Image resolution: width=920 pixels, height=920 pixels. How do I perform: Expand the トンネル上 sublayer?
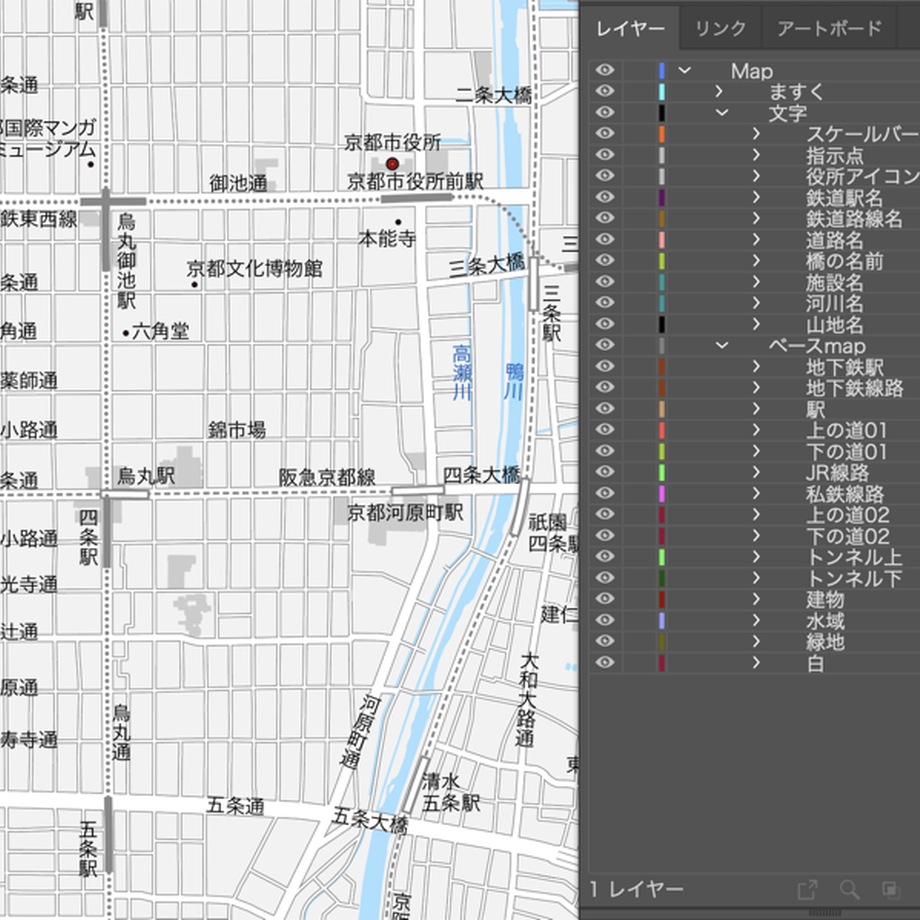coord(757,556)
